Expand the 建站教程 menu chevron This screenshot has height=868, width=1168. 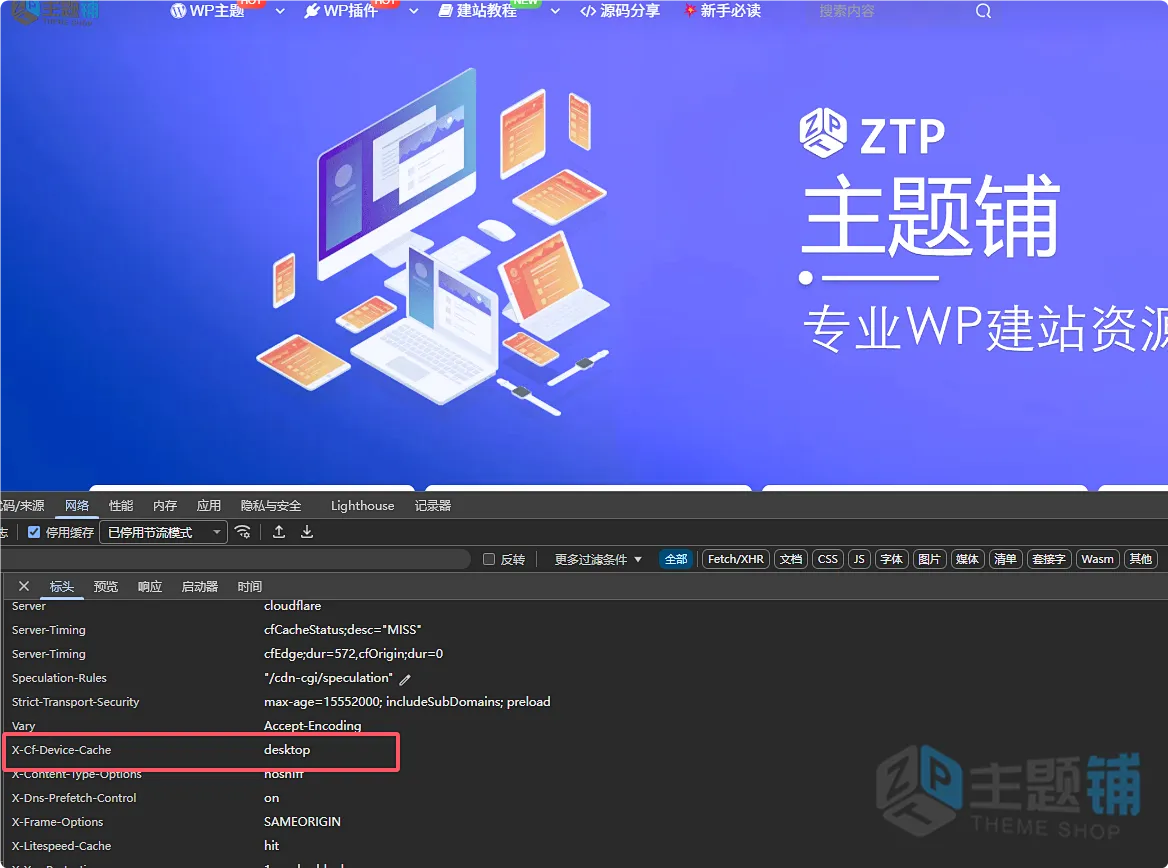[x=556, y=11]
